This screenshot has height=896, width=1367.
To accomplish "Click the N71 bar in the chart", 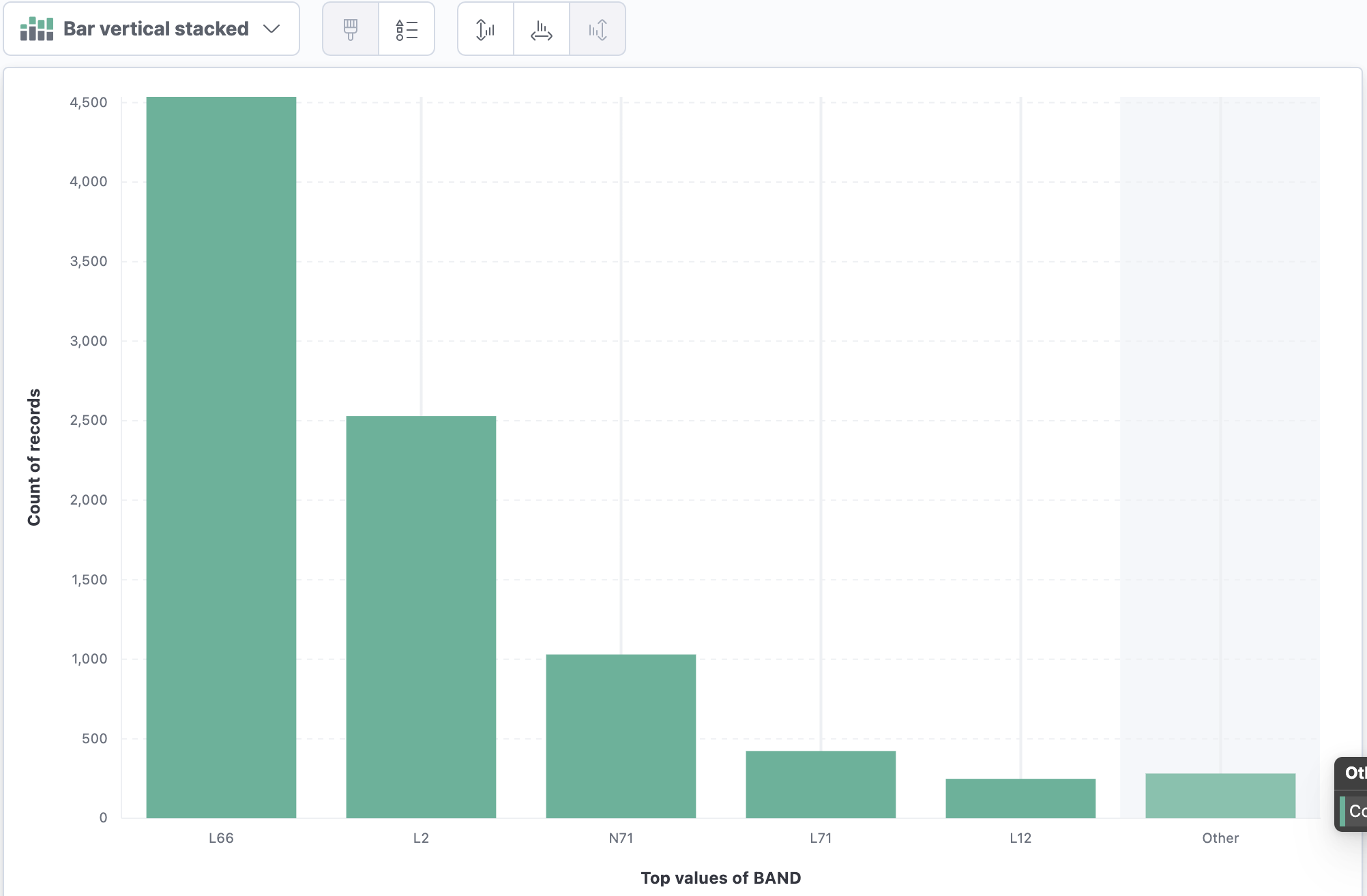I will pyautogui.click(x=621, y=736).
